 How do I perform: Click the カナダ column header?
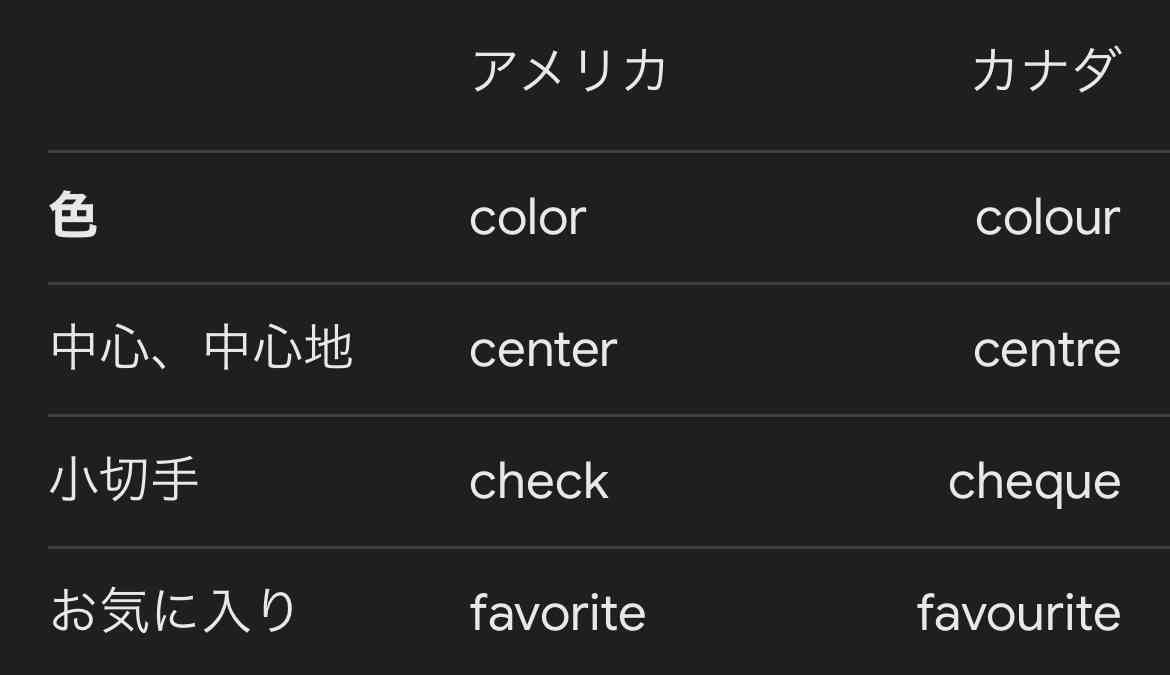[x=1046, y=70]
